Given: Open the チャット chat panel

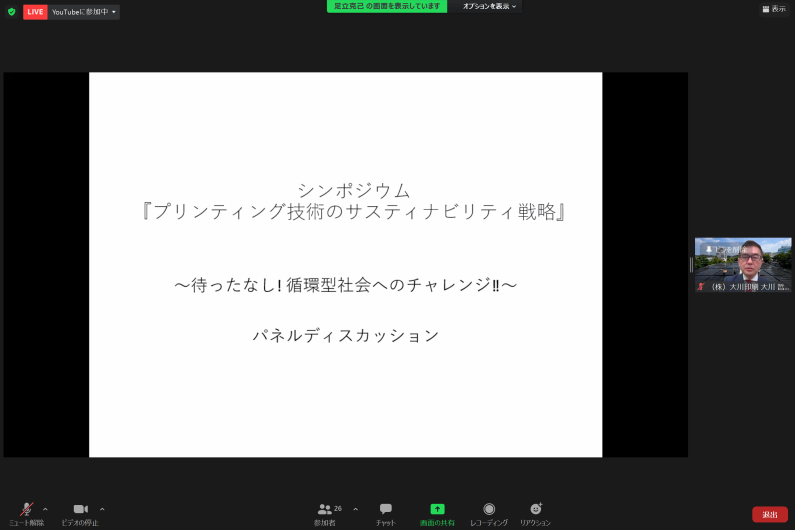Looking at the screenshot, I should (385, 510).
